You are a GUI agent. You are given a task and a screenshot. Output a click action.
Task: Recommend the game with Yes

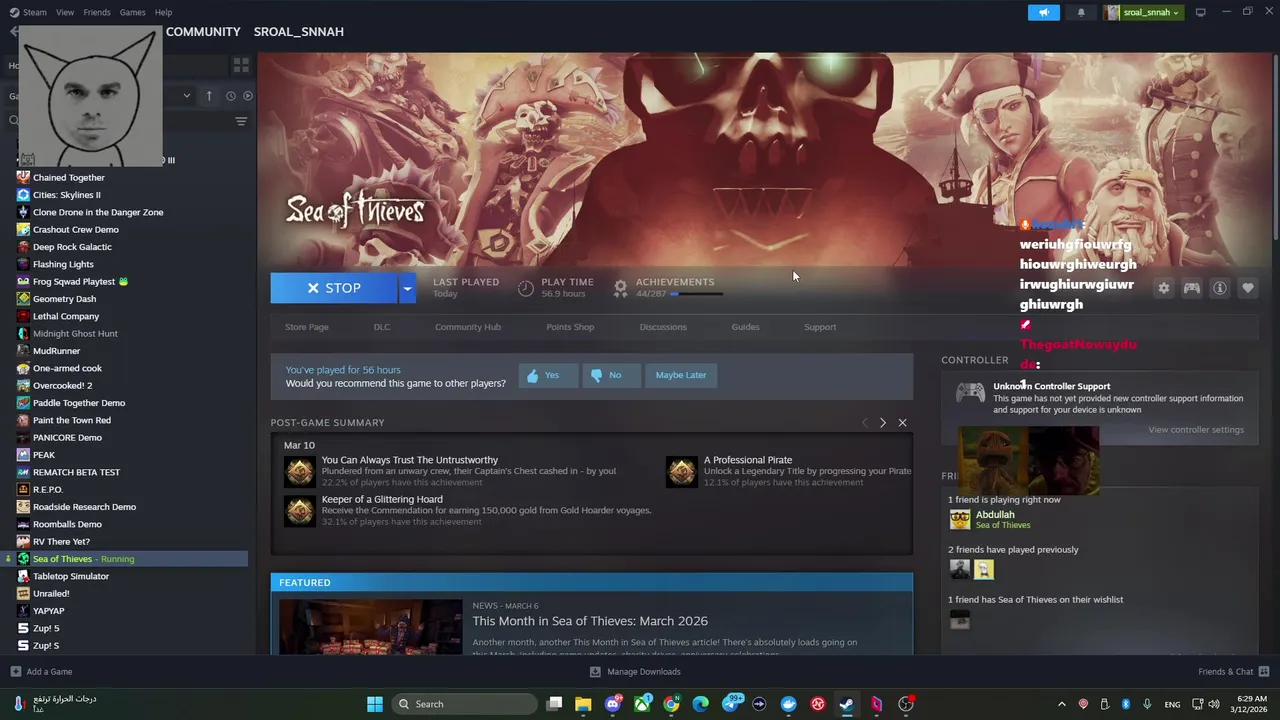547,375
